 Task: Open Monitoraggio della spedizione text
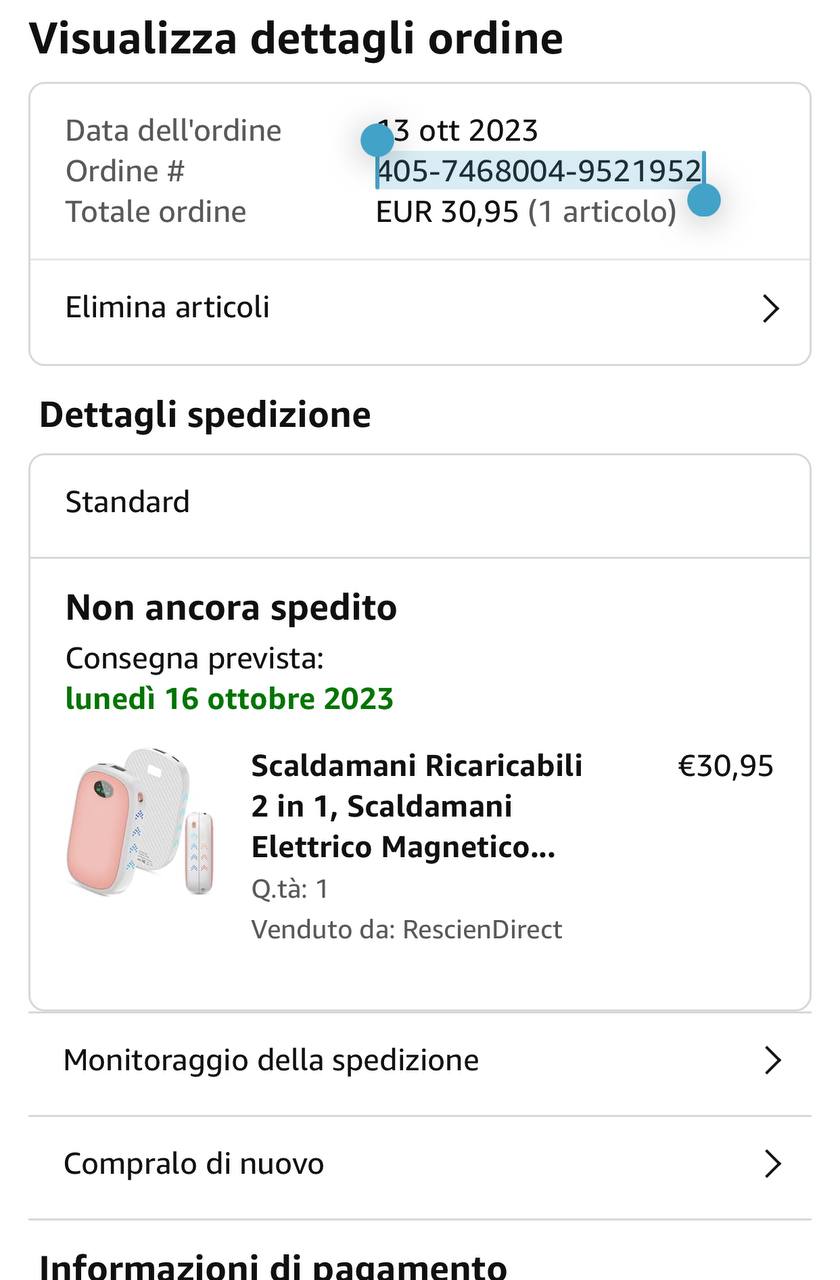[271, 1060]
